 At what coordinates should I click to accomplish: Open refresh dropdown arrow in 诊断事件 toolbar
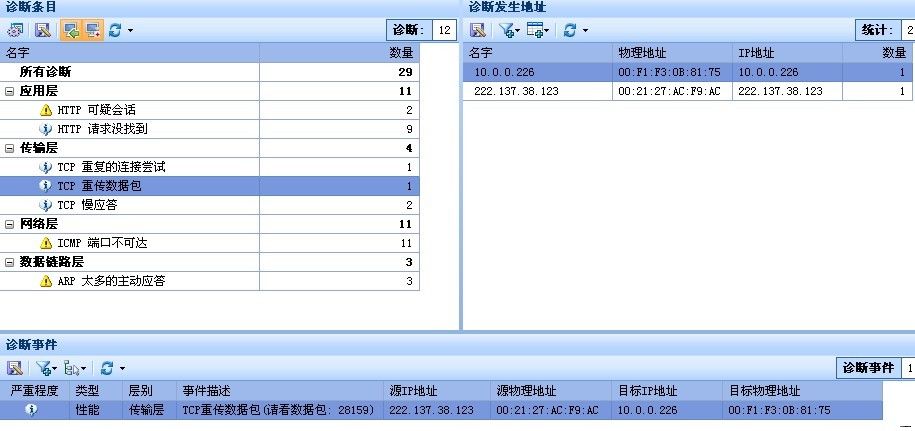tap(122, 369)
